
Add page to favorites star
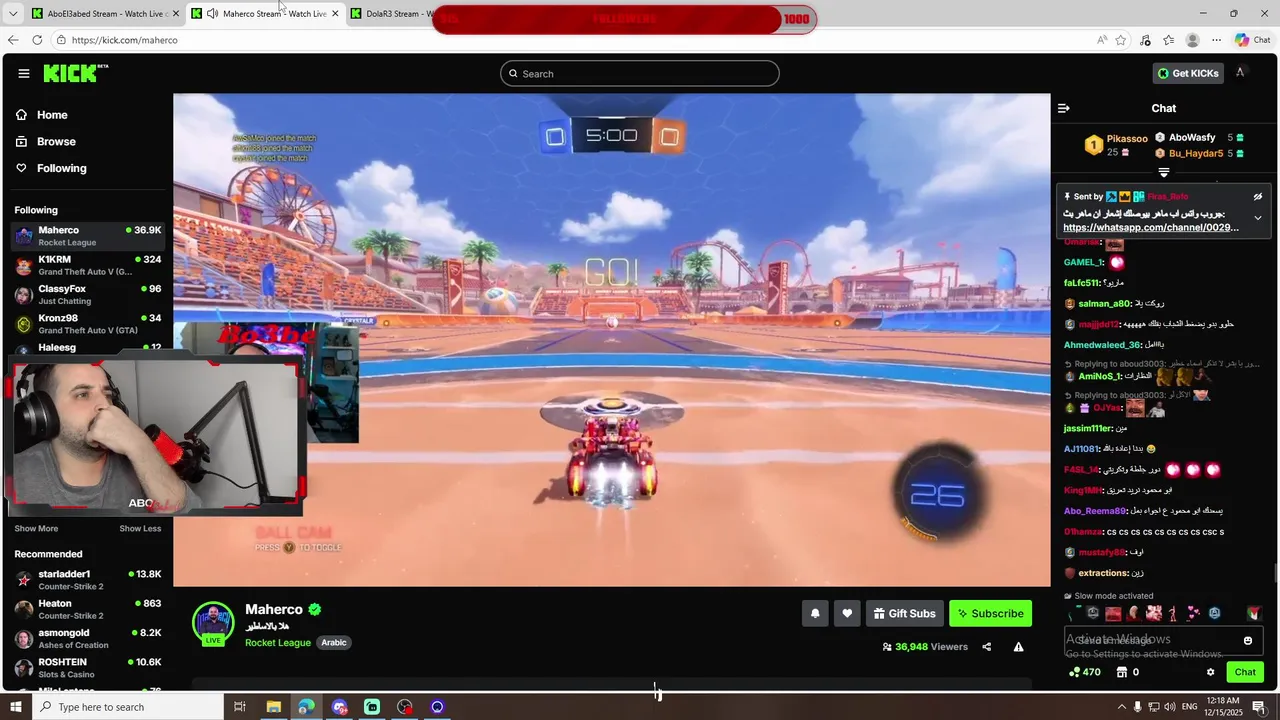[1121, 40]
